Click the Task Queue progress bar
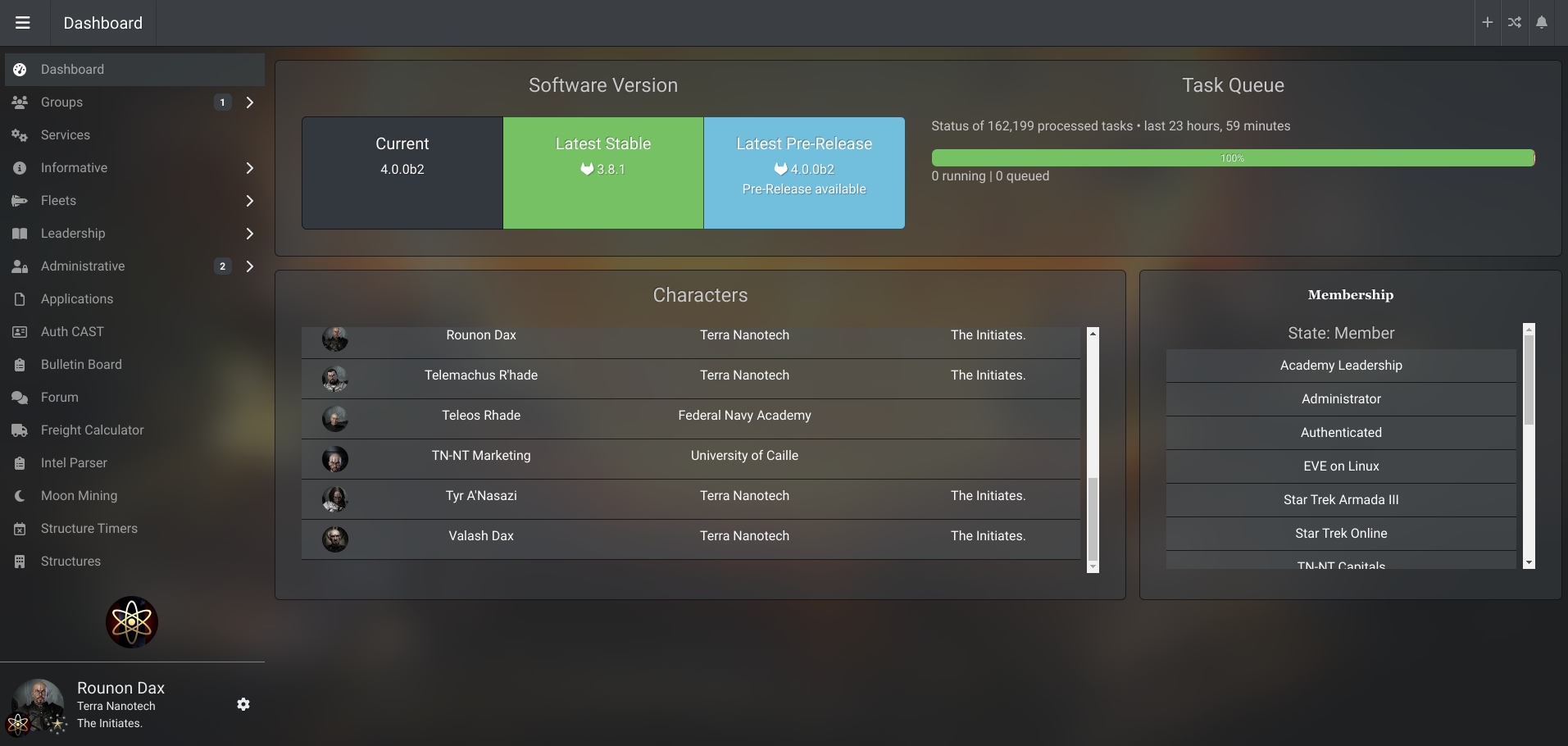Image resolution: width=1568 pixels, height=746 pixels. tap(1232, 157)
